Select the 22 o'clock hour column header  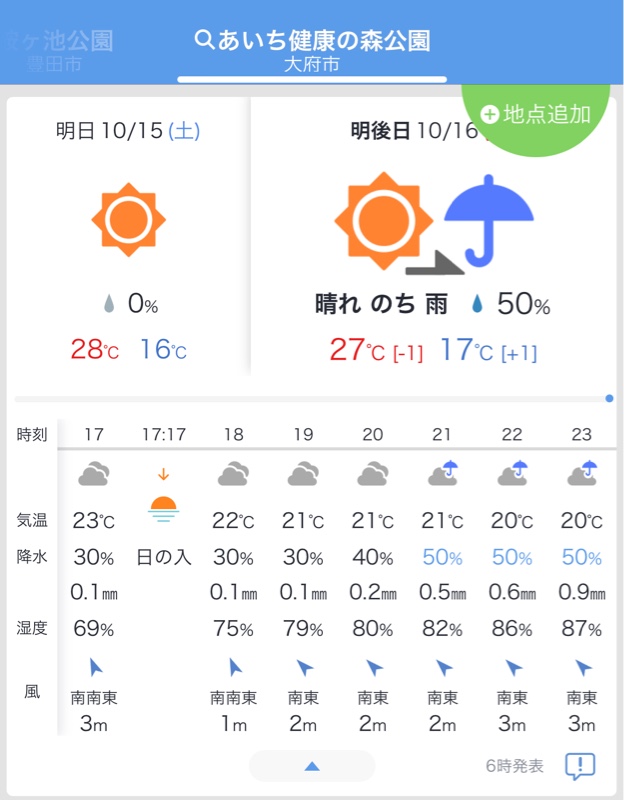pyautogui.click(x=512, y=434)
